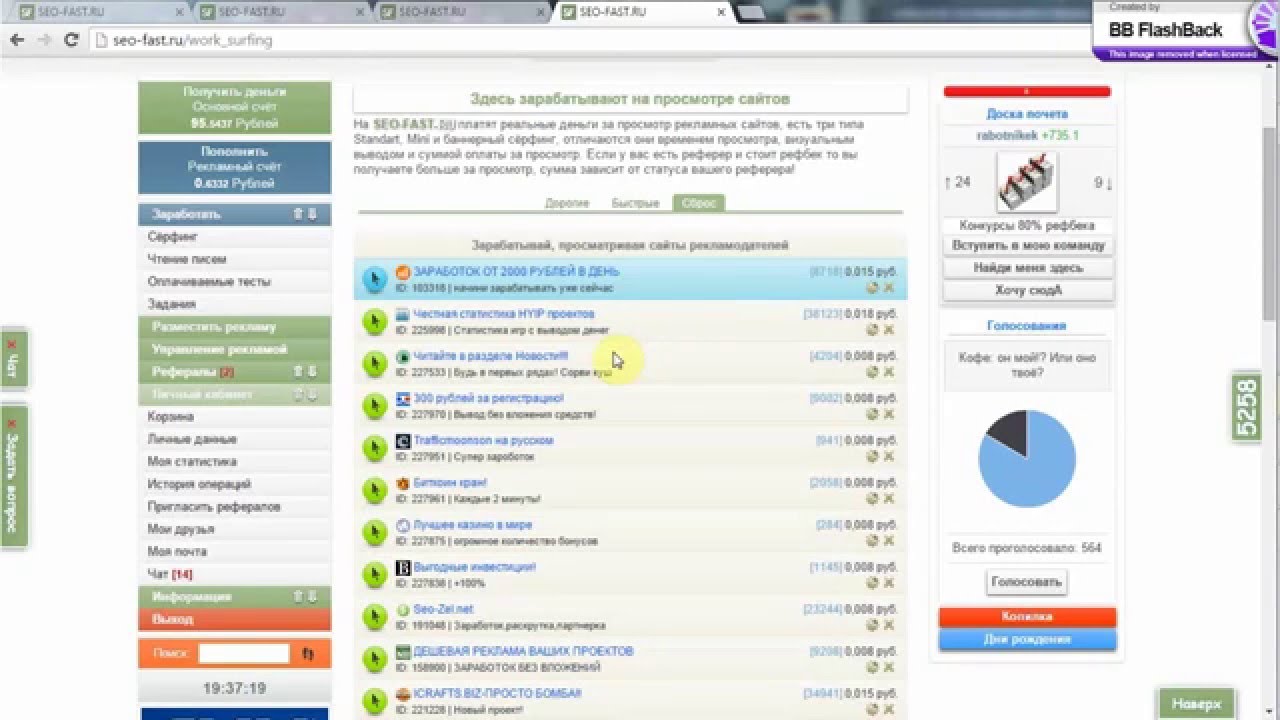The image size is (1280, 720).
Task: Remove the Биткоин кран ad with X icon
Action: tap(889, 499)
